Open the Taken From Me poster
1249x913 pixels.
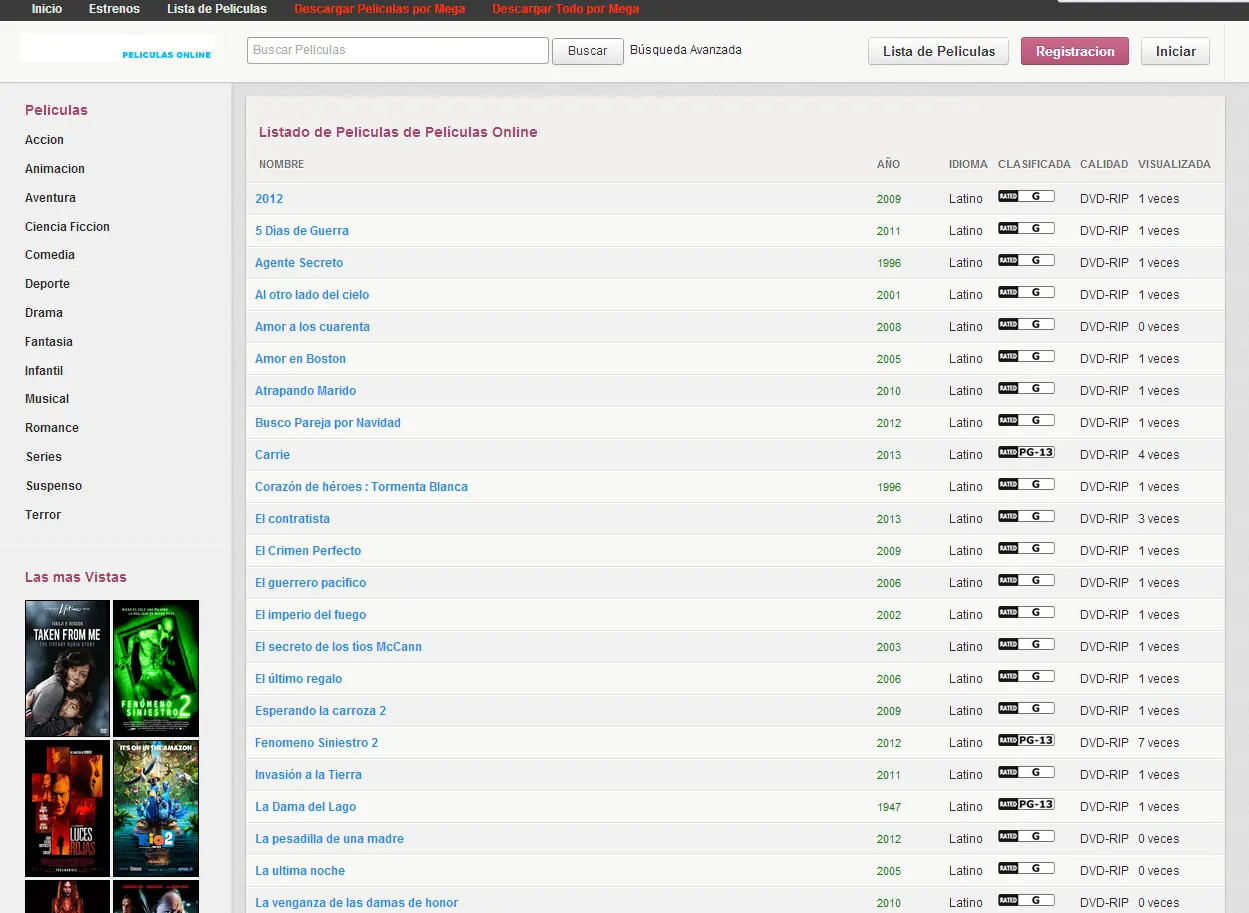(x=67, y=668)
